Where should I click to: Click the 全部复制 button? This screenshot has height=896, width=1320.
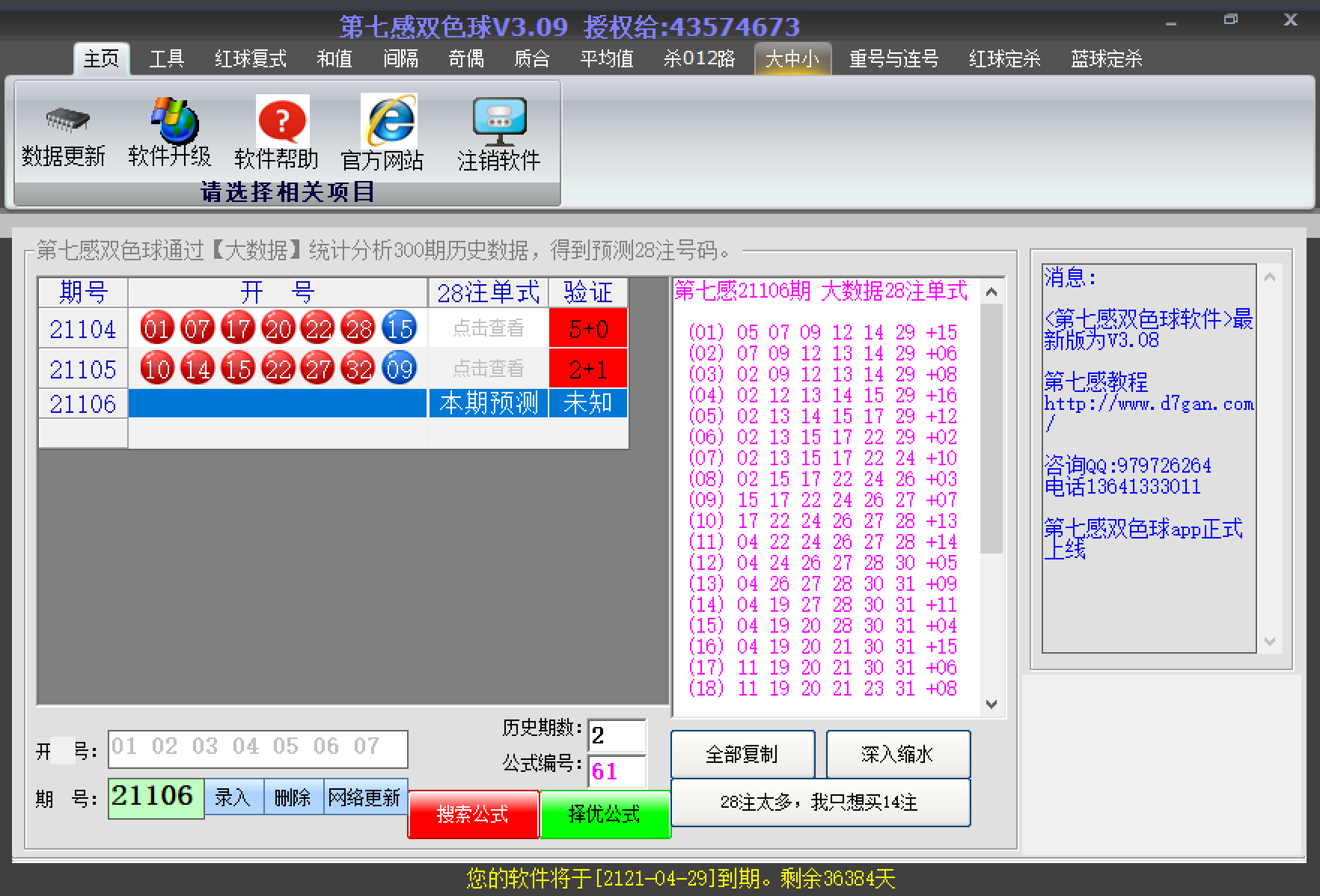(742, 754)
